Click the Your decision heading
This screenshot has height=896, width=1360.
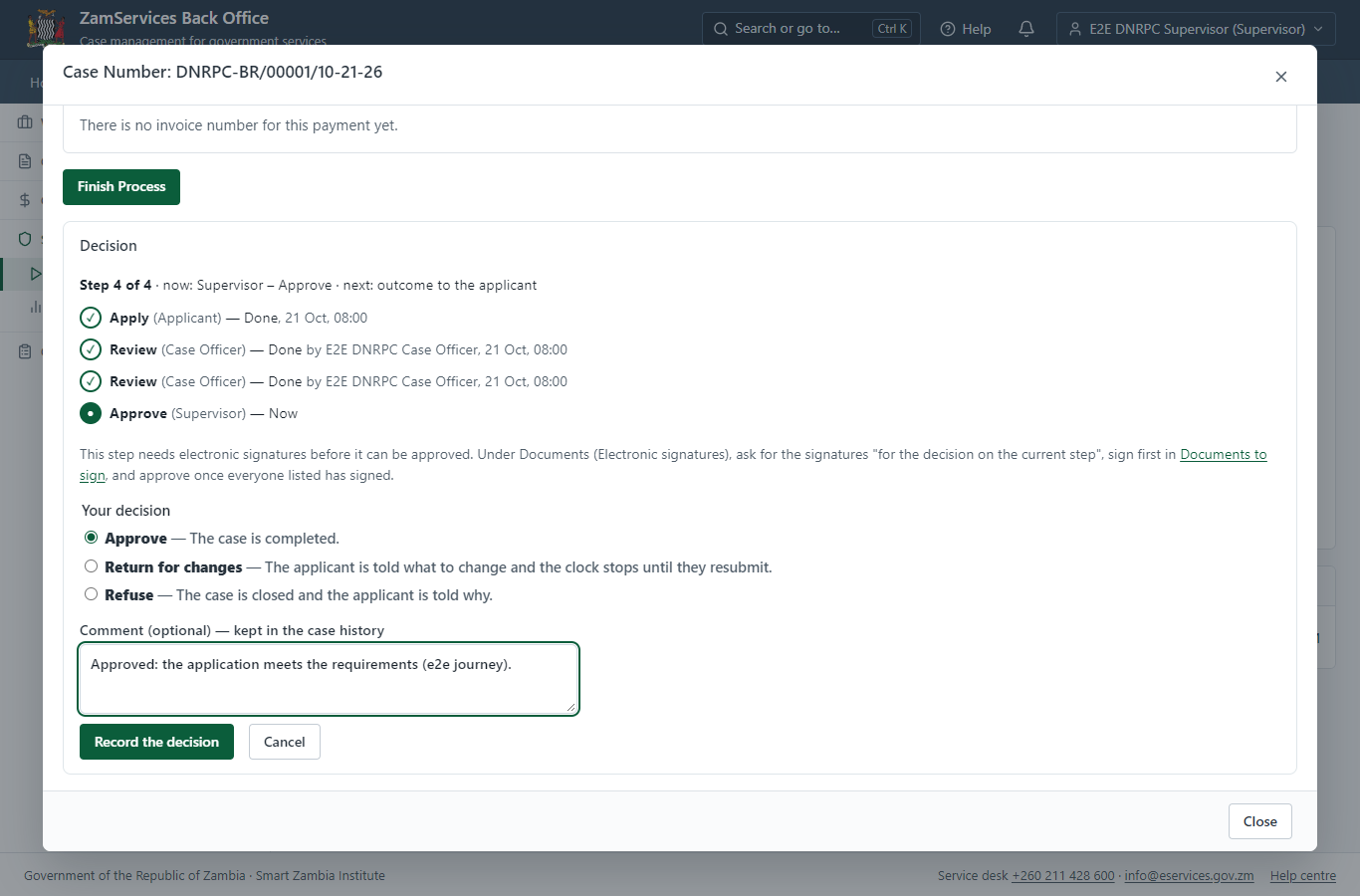pos(126,511)
